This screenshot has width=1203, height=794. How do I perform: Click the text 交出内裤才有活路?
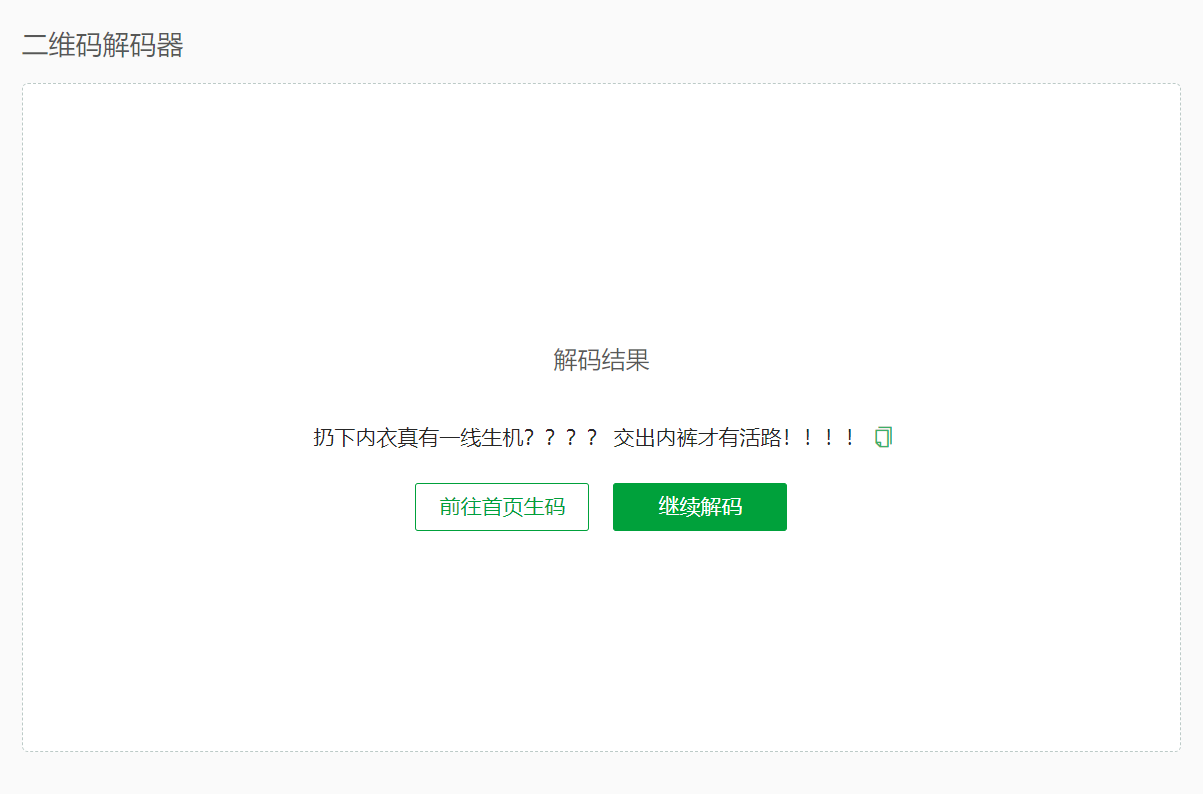(x=697, y=437)
